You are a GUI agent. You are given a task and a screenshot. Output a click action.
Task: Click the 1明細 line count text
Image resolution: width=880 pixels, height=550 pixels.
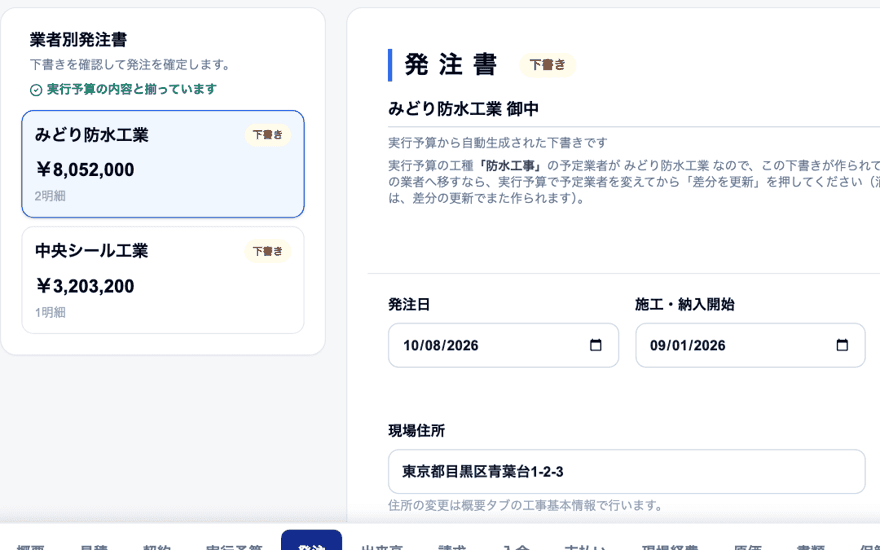(x=50, y=312)
